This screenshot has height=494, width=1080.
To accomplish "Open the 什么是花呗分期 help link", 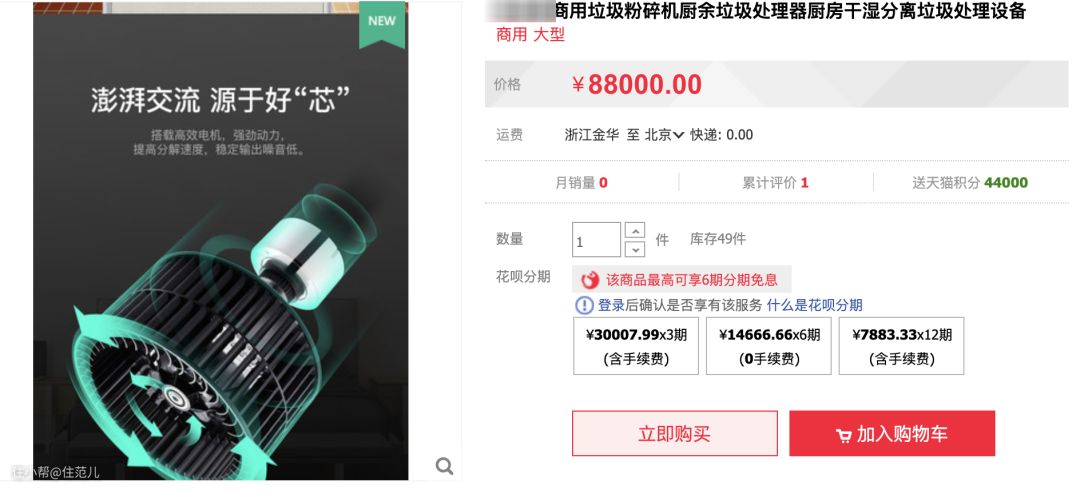I will click(x=814, y=305).
